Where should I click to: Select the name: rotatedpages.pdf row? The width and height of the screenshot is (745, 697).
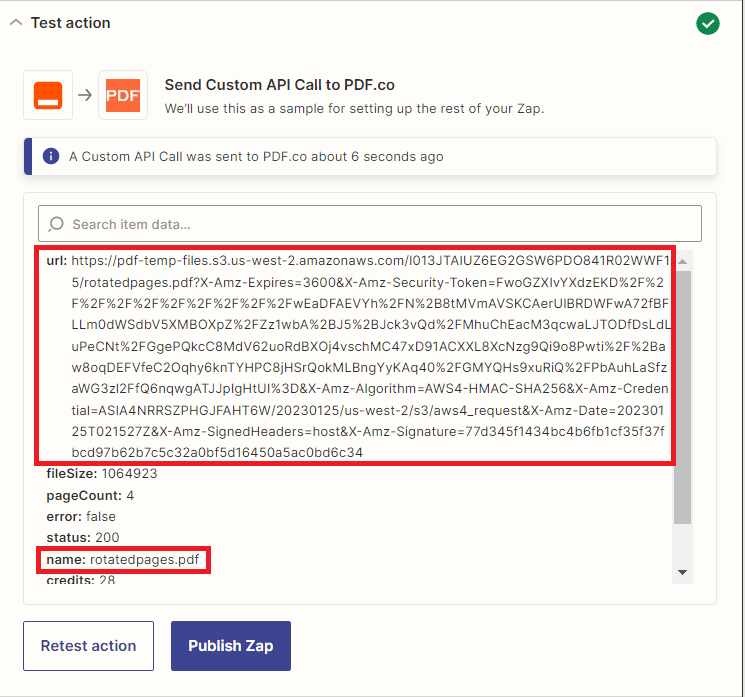[x=123, y=559]
